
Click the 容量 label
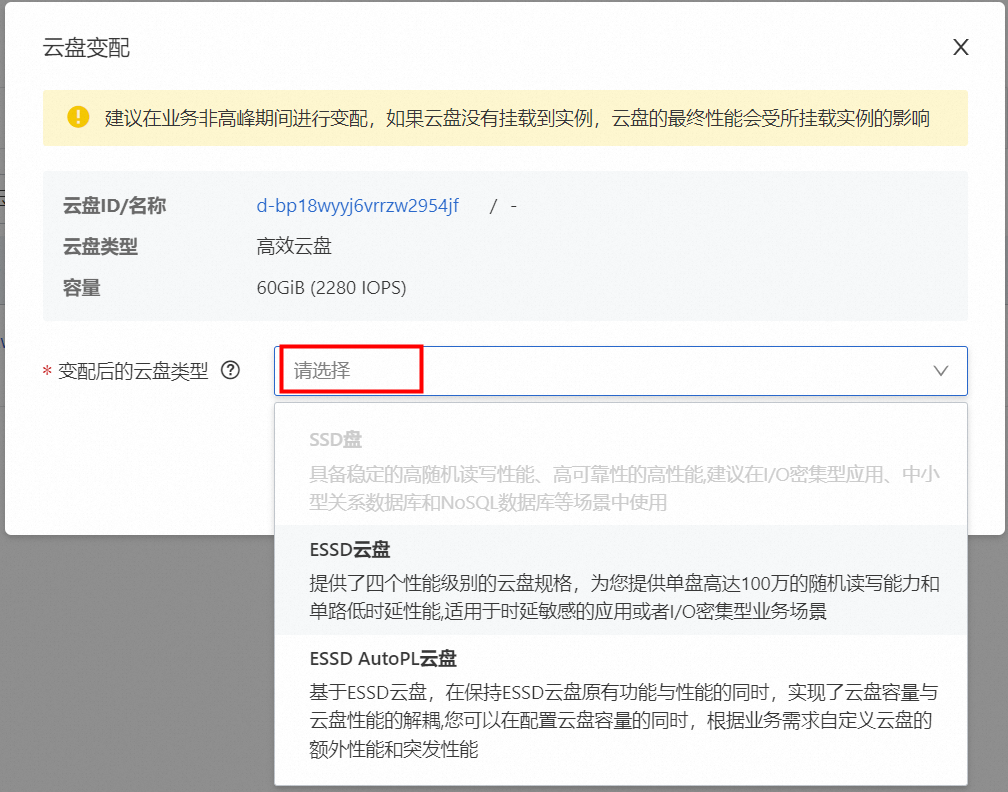82,288
